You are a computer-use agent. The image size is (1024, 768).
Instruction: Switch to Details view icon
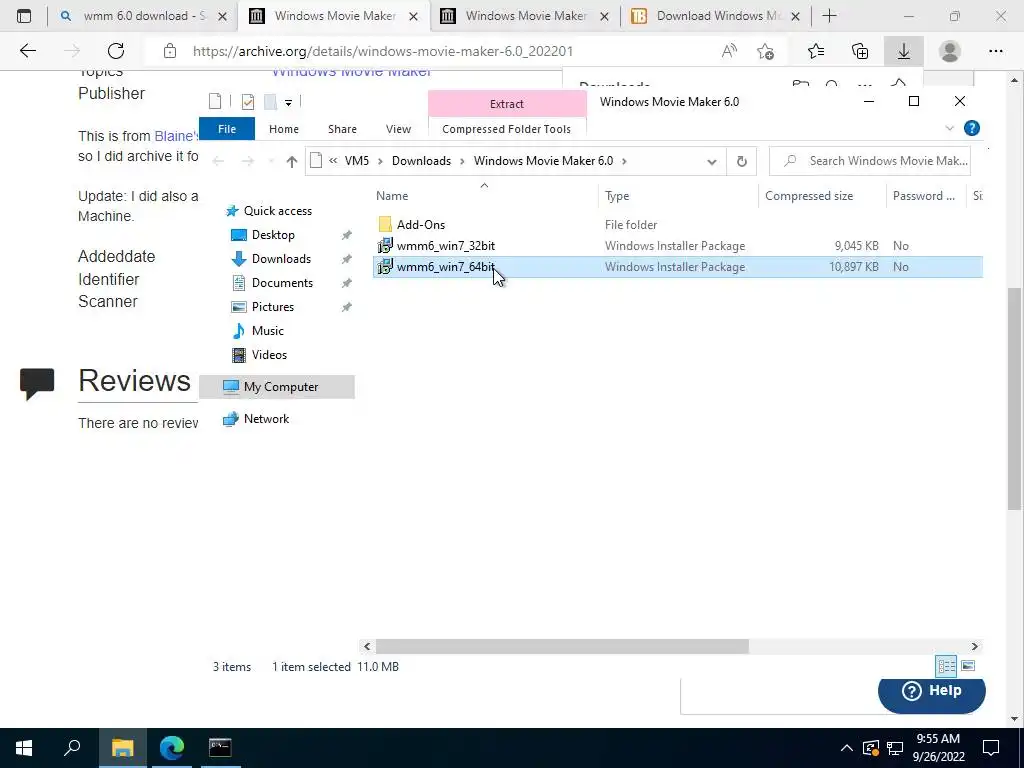[x=946, y=666]
